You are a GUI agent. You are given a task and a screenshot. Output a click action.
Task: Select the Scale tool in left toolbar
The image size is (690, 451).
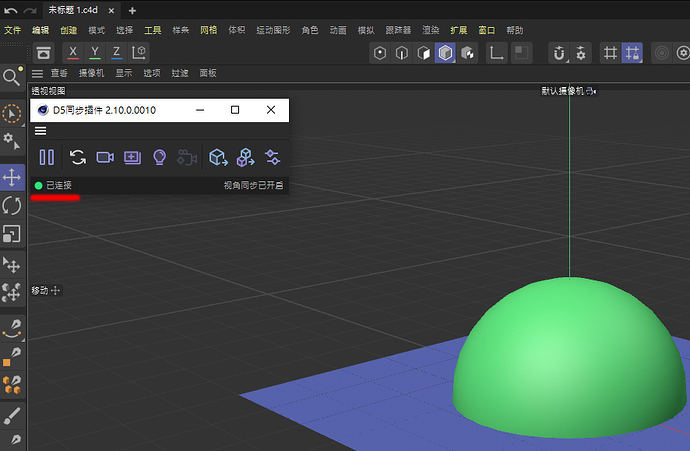click(12, 234)
